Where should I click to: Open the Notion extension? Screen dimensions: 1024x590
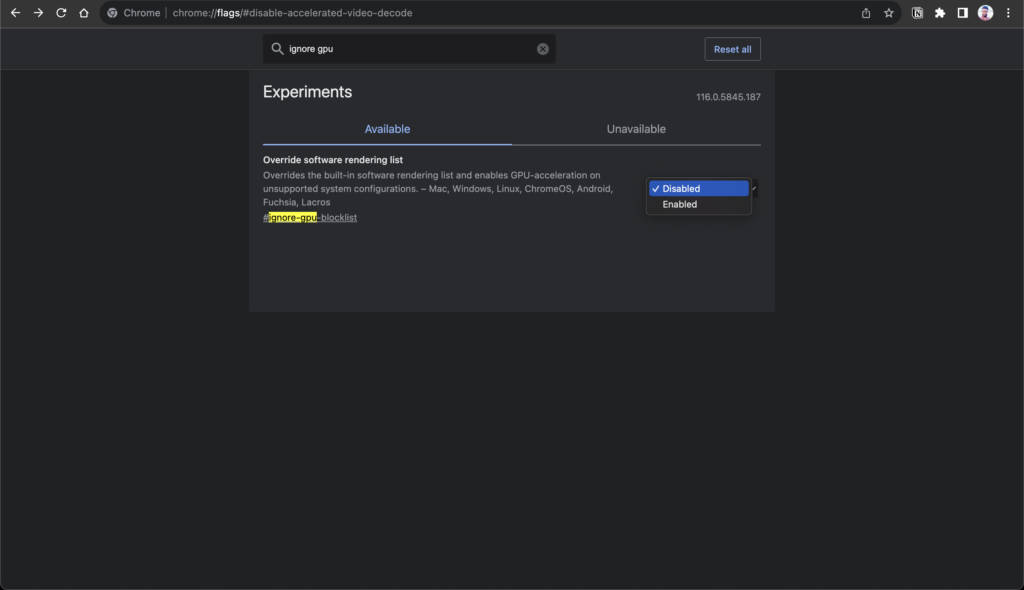point(917,13)
